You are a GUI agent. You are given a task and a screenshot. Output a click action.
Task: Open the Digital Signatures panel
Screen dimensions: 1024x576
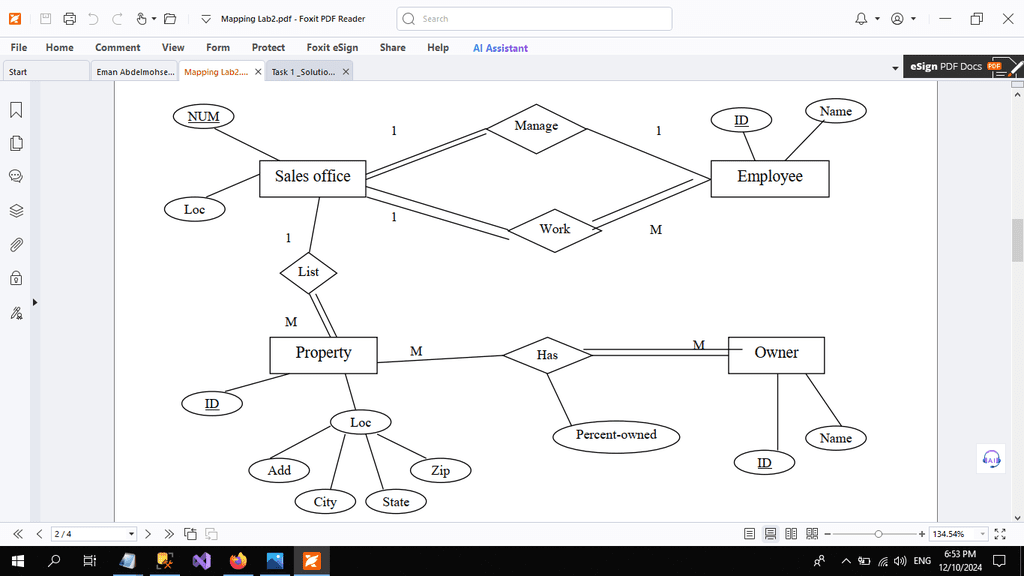coord(16,313)
